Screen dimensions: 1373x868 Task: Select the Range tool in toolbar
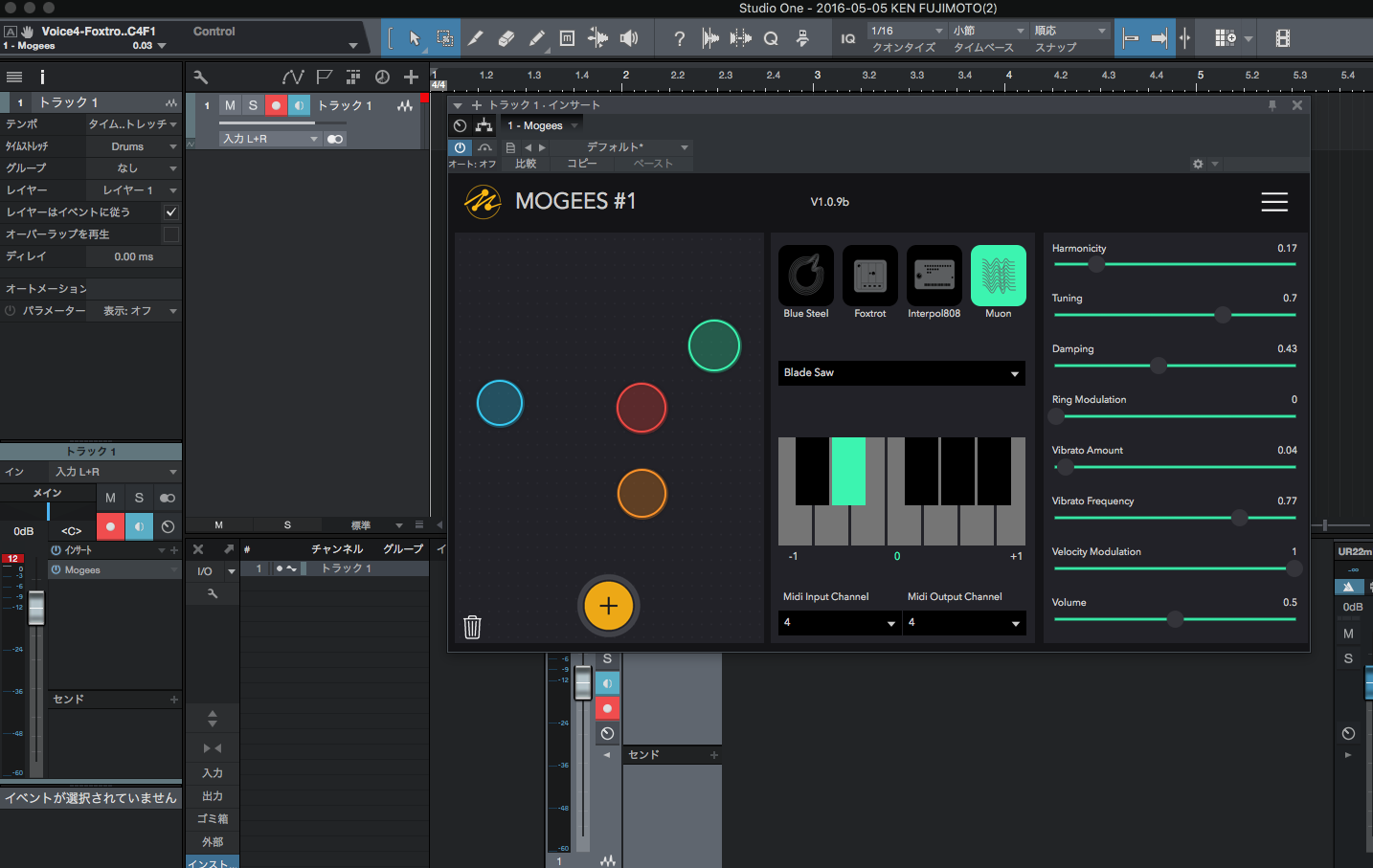pos(445,38)
